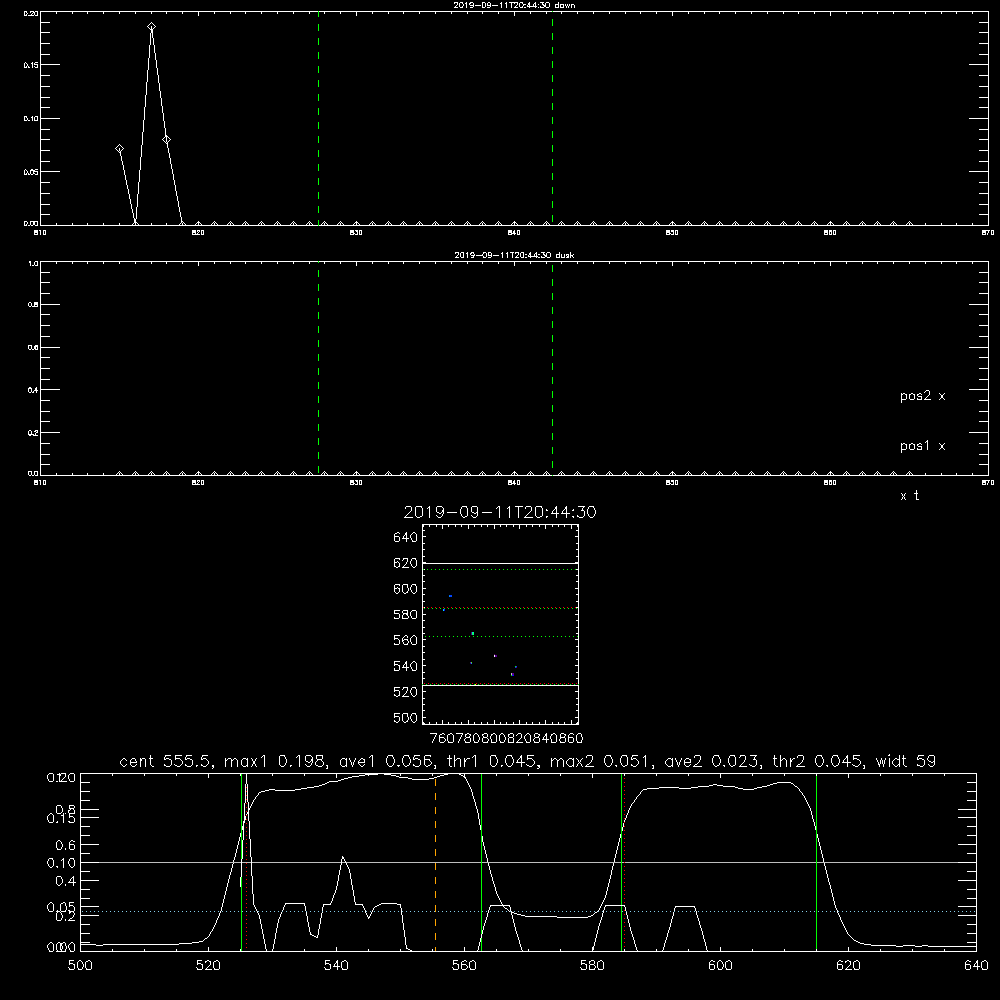
Task: Click the '0.15' y-axis label of the dawn plot
Action: (31, 65)
